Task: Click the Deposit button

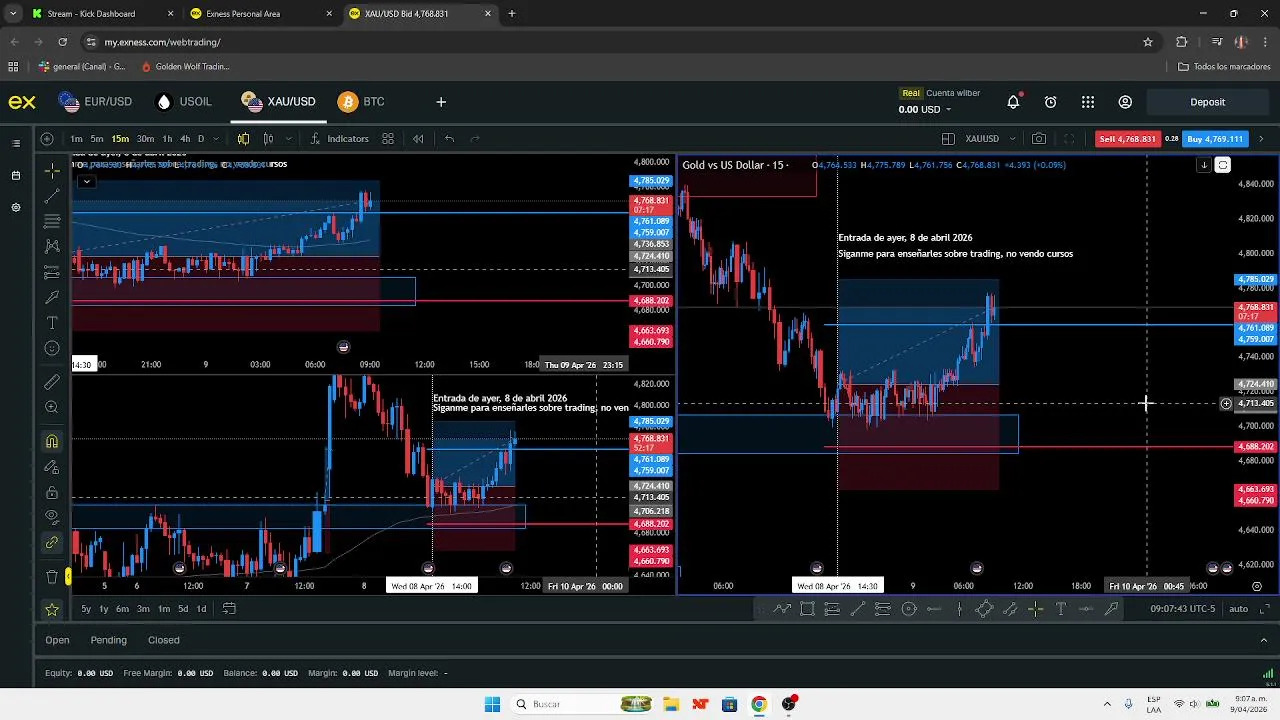Action: point(1207,102)
